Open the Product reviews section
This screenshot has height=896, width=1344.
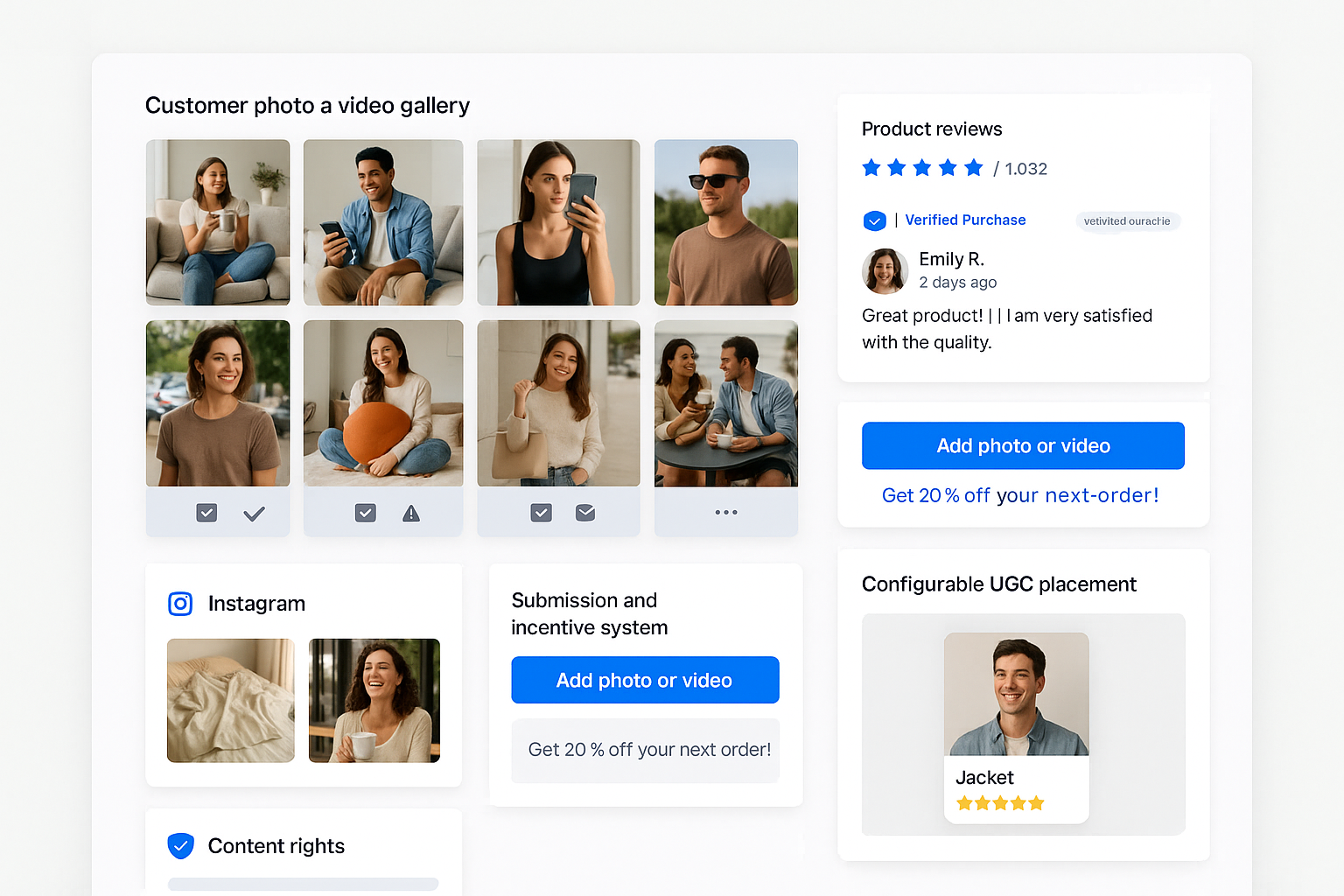[932, 129]
